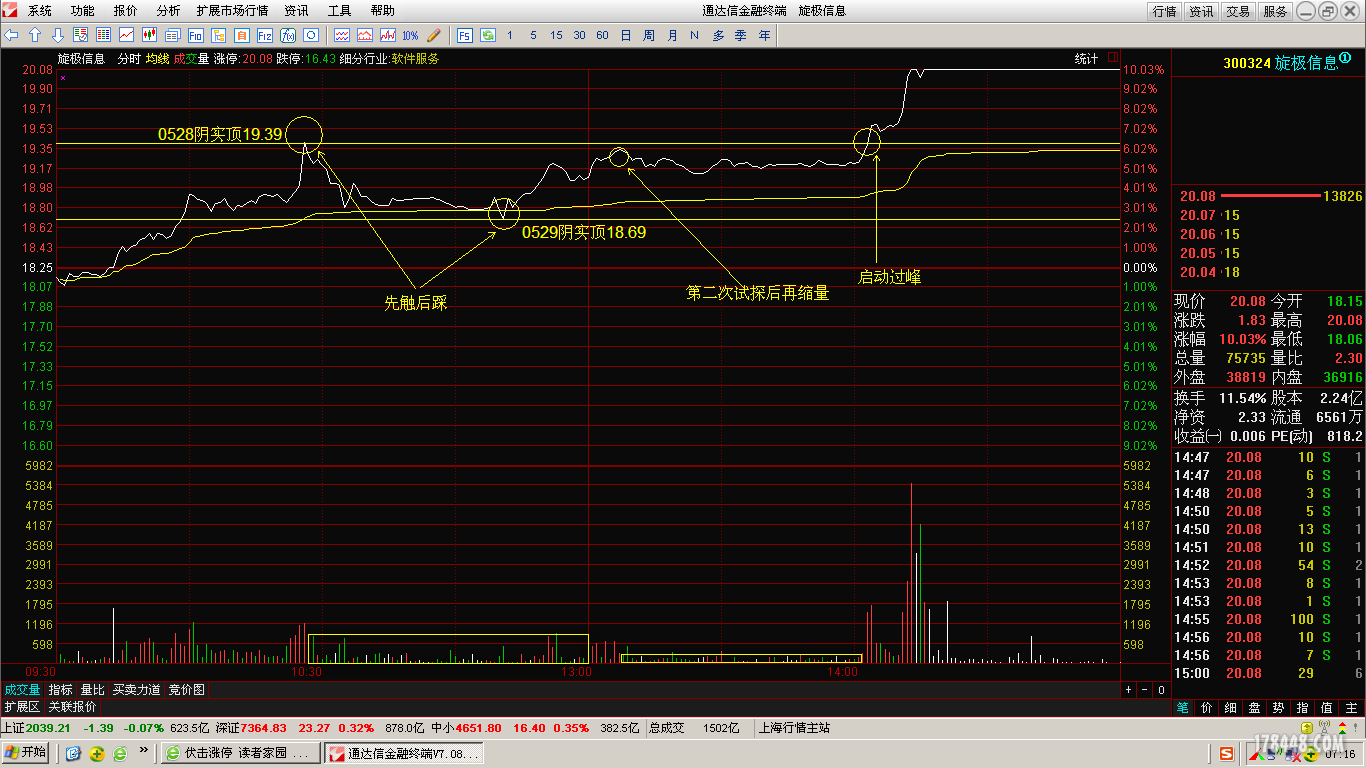Open the 帮助 menu
The image size is (1366, 768).
click(x=382, y=11)
